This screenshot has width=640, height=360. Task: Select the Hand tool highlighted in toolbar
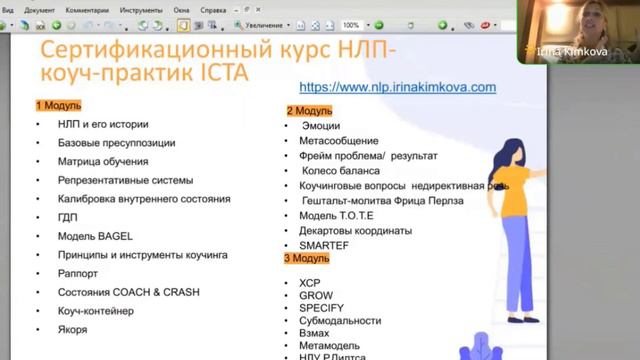coord(183,25)
